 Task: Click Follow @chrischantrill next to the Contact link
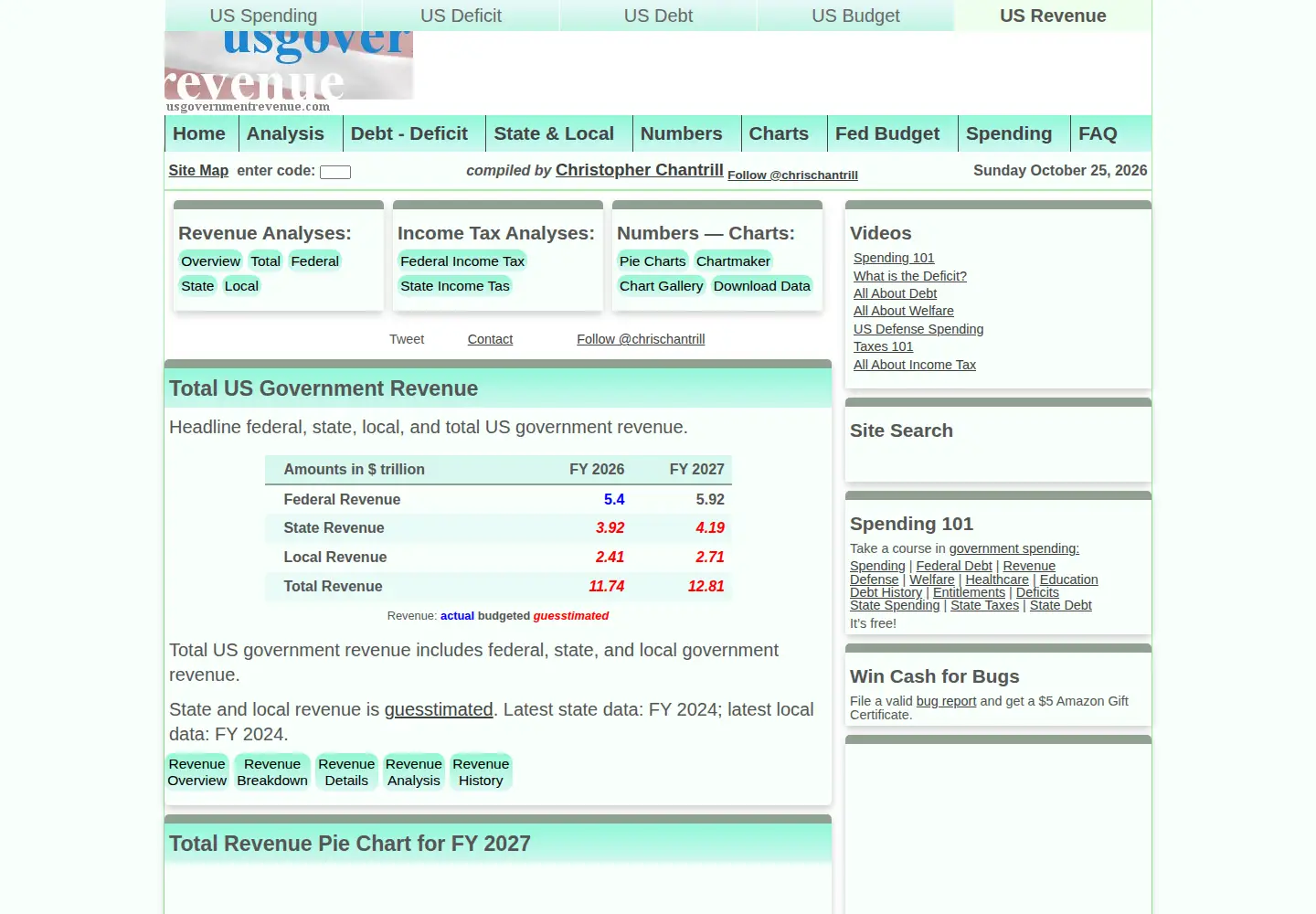[x=641, y=339]
